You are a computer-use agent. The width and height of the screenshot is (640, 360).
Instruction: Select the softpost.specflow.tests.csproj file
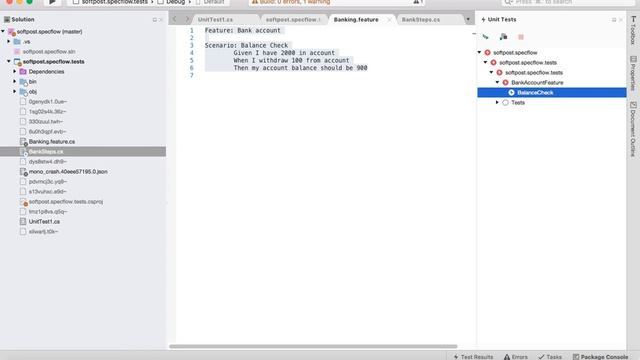pos(66,202)
